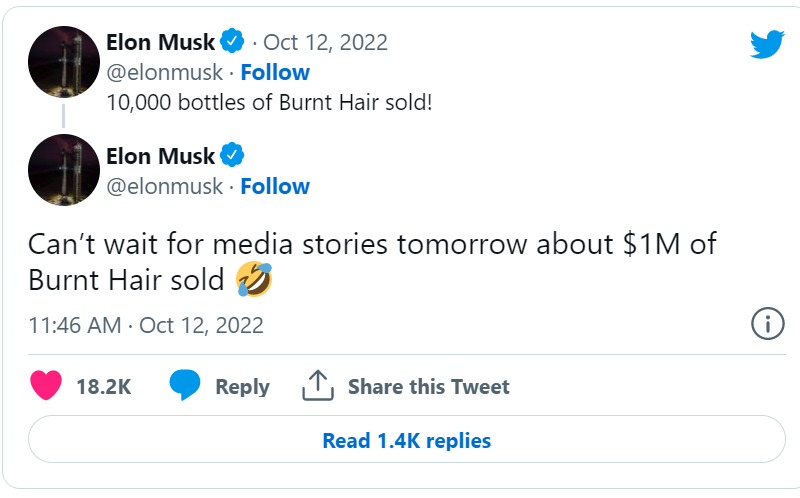Click the 11:46 AM timestamp link
Screen dimensions: 800x498
(75, 325)
